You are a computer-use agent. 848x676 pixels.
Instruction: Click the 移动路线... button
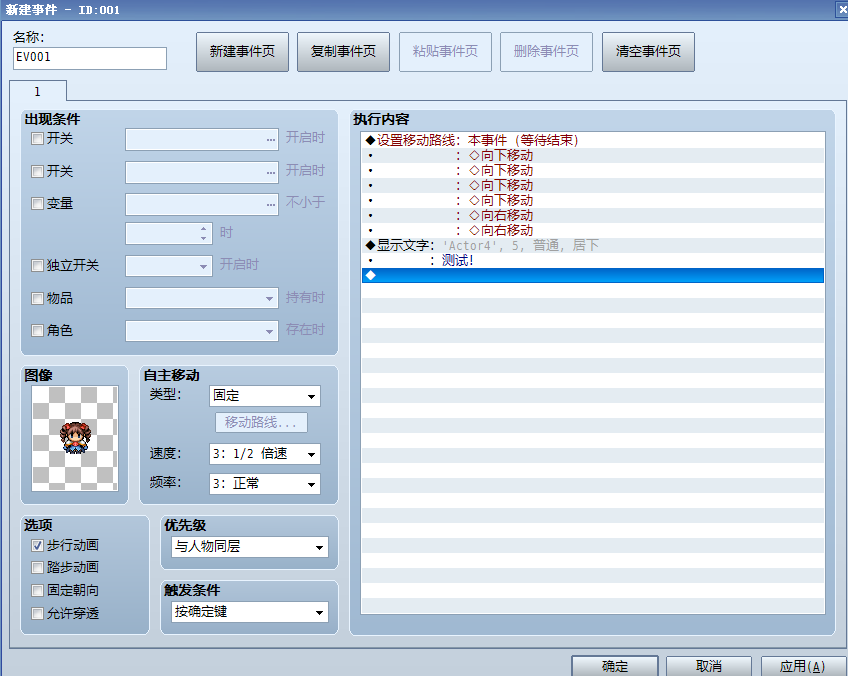tap(261, 422)
